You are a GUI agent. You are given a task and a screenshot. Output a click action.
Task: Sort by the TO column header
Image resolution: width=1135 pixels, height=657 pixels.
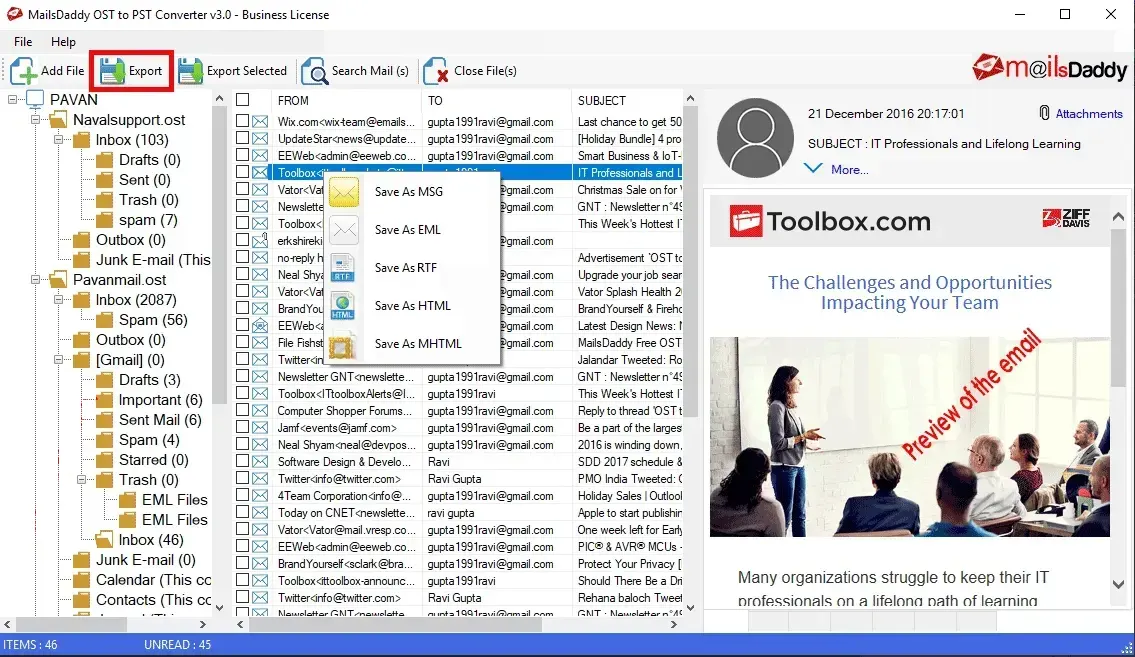click(x=497, y=101)
